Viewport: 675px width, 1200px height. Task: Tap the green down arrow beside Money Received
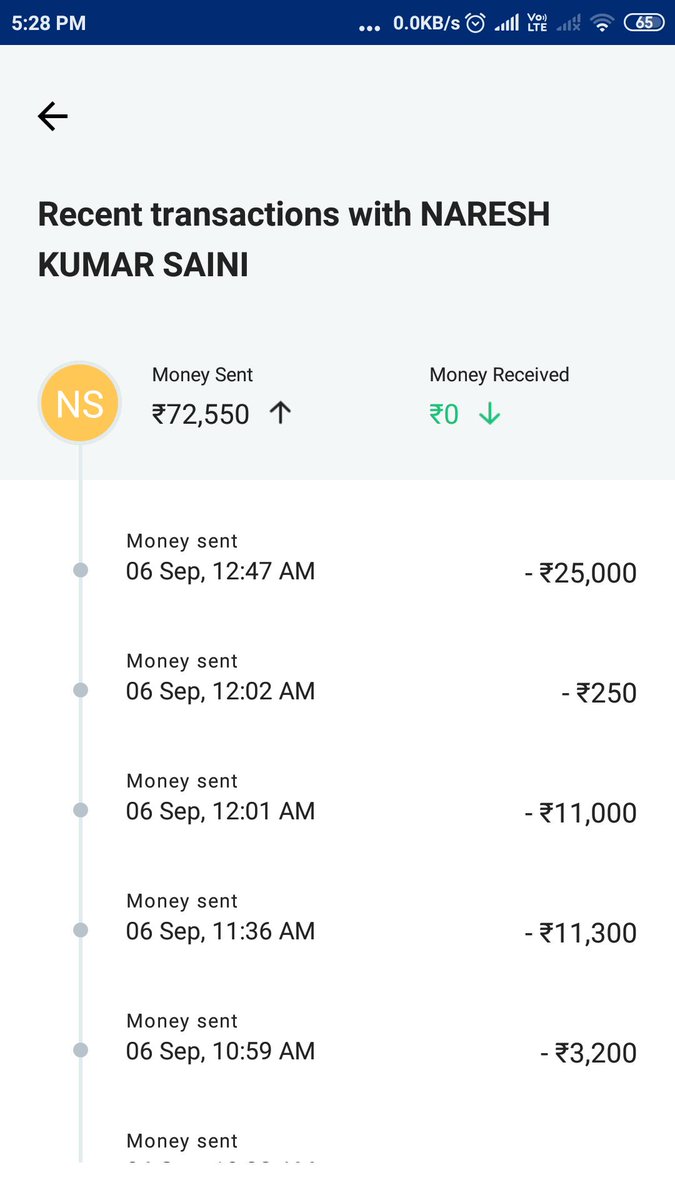point(489,413)
